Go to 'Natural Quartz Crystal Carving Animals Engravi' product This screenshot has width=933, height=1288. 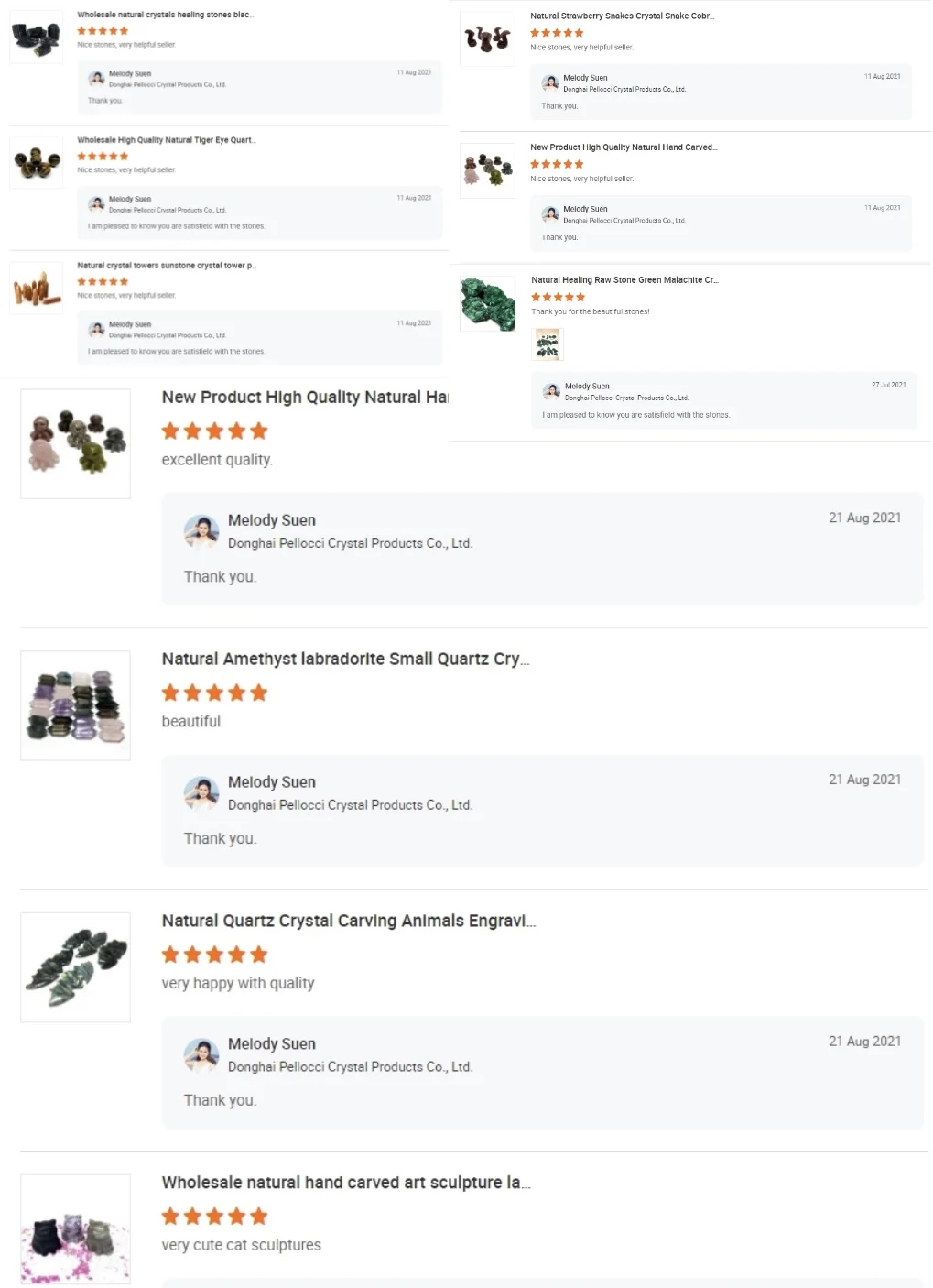[348, 921]
